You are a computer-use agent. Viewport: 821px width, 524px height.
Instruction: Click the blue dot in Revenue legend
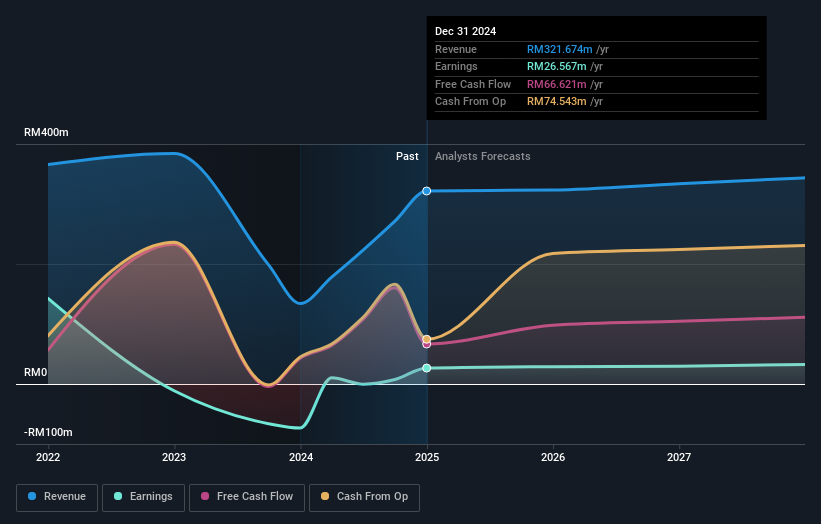(33, 496)
